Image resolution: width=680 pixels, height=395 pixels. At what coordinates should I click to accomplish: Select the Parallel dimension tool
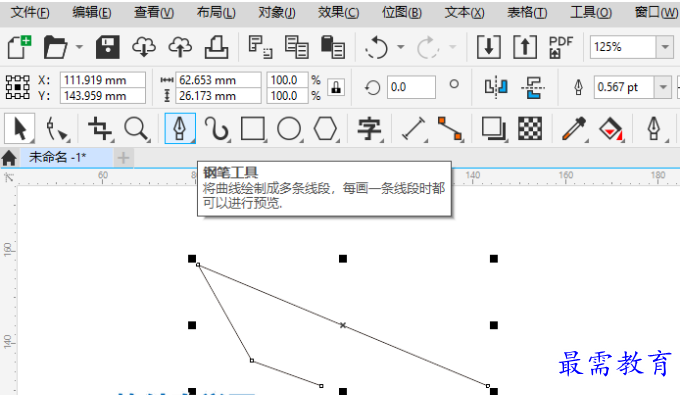[x=414, y=129]
